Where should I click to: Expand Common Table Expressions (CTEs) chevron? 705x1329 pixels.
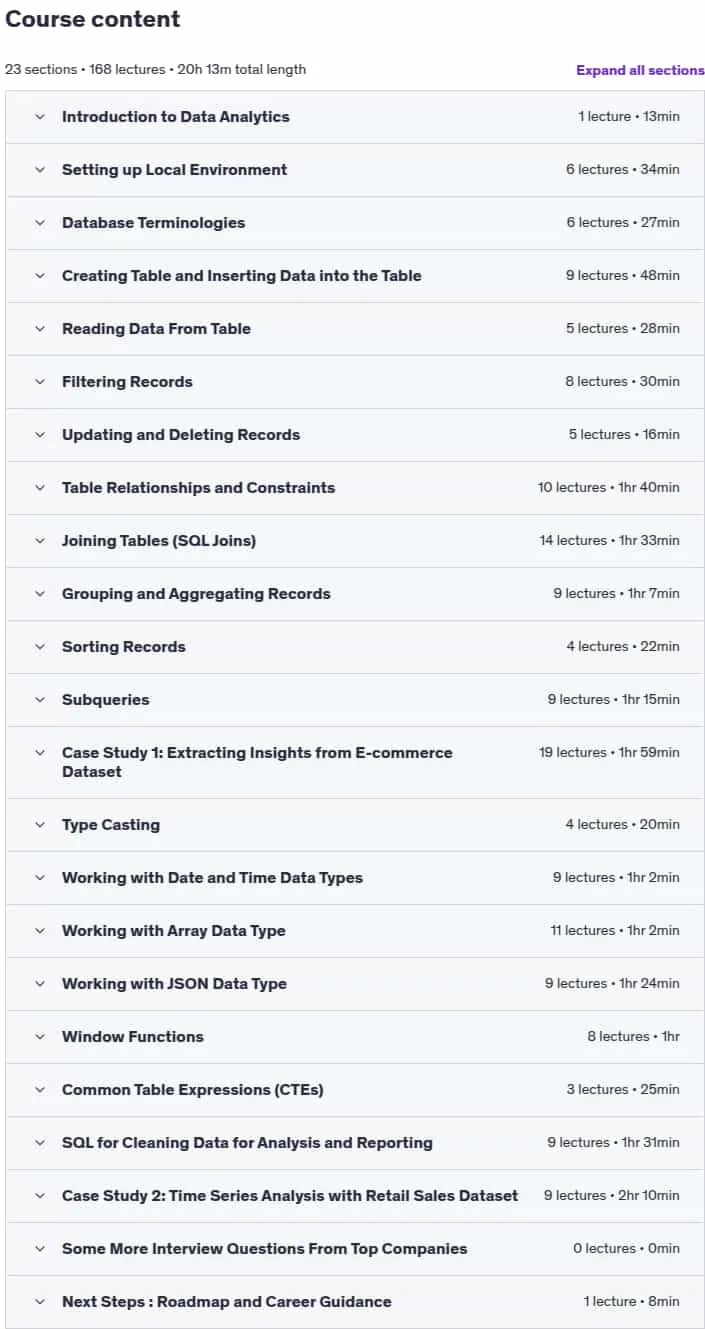[x=40, y=1089]
